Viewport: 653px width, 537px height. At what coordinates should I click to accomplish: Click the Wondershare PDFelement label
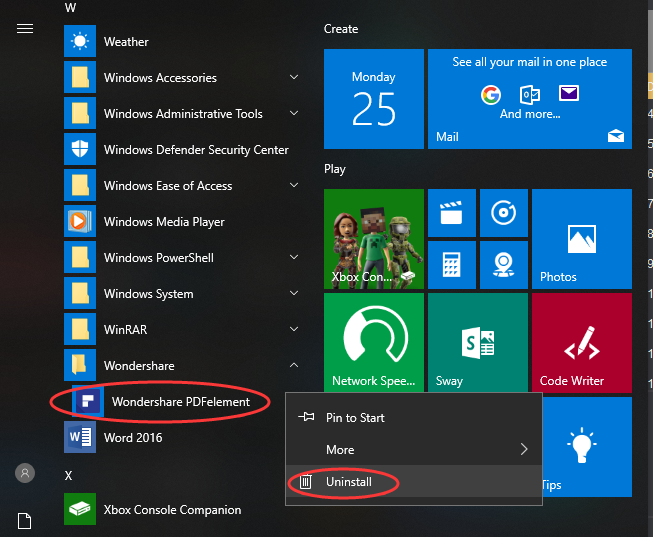pyautogui.click(x=181, y=402)
